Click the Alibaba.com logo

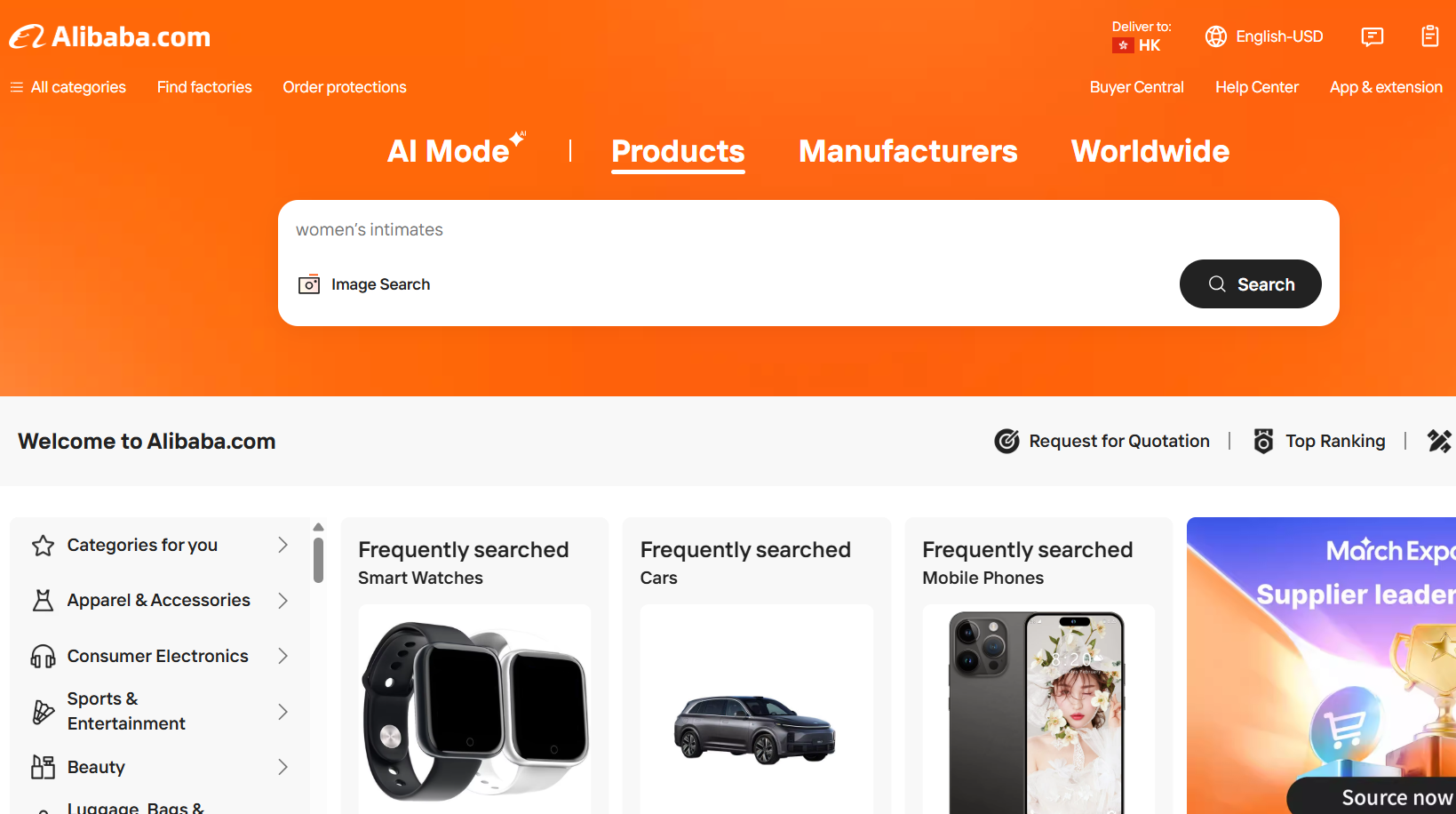(110, 36)
